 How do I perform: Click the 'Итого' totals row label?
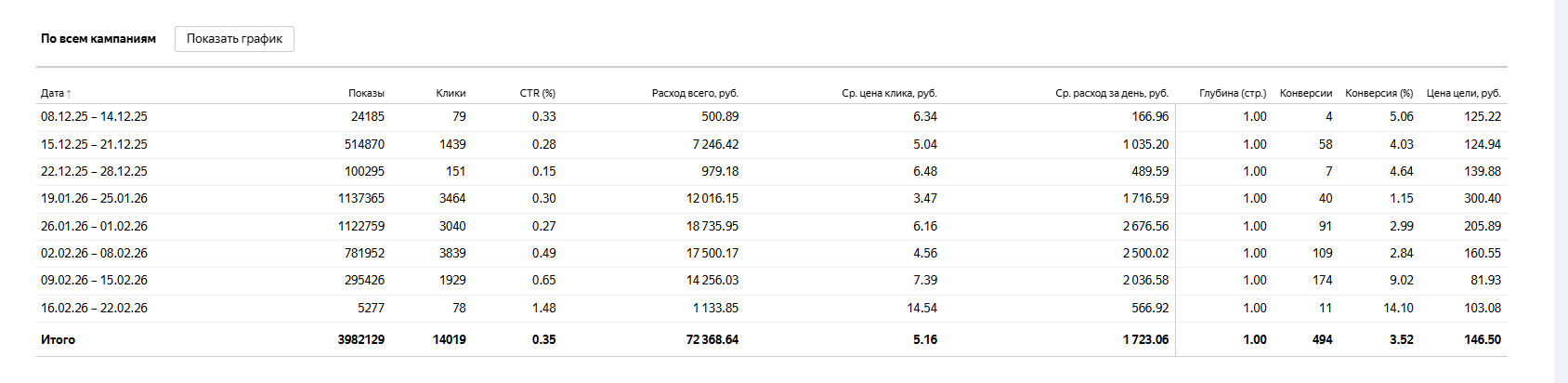58,339
